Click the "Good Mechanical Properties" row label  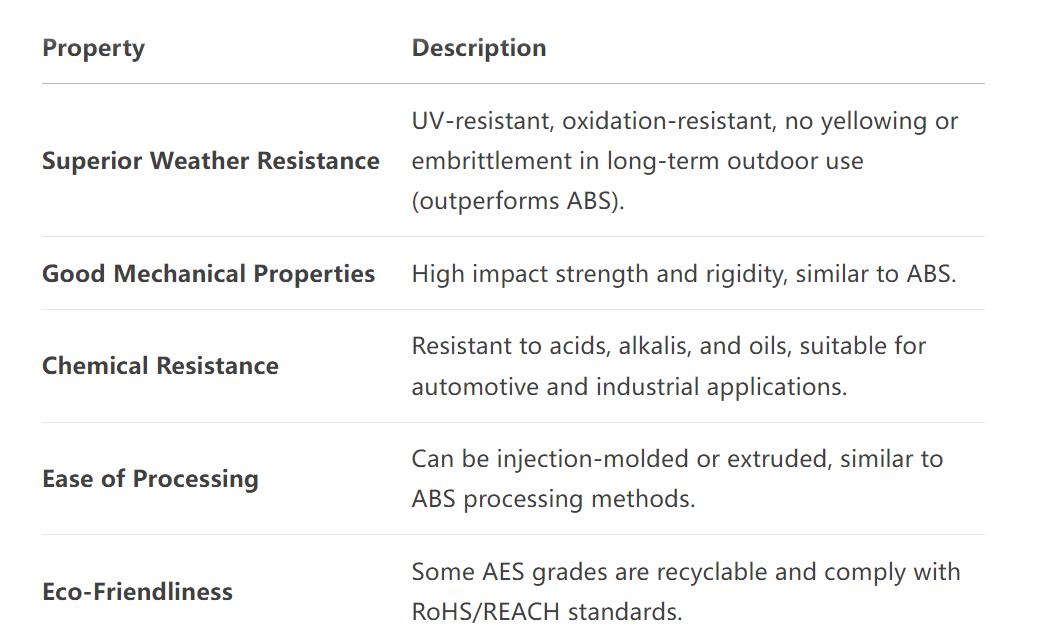(208, 274)
